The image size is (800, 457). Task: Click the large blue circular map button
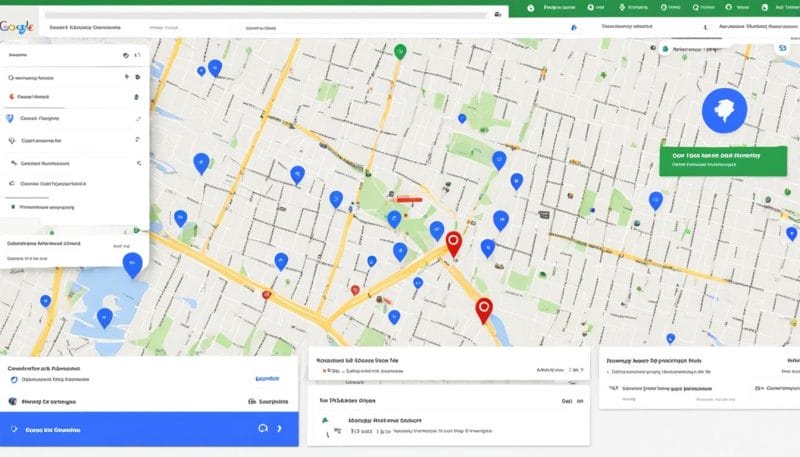tap(724, 110)
